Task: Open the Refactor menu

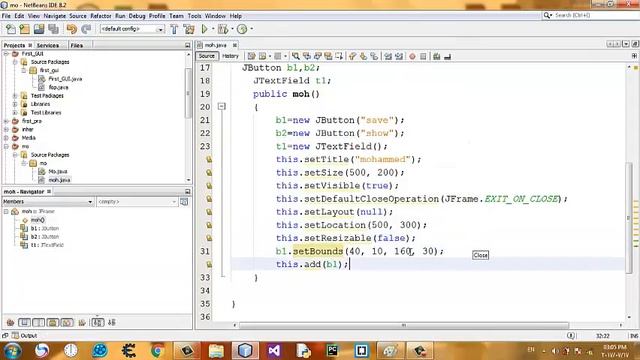Action: click(x=101, y=16)
